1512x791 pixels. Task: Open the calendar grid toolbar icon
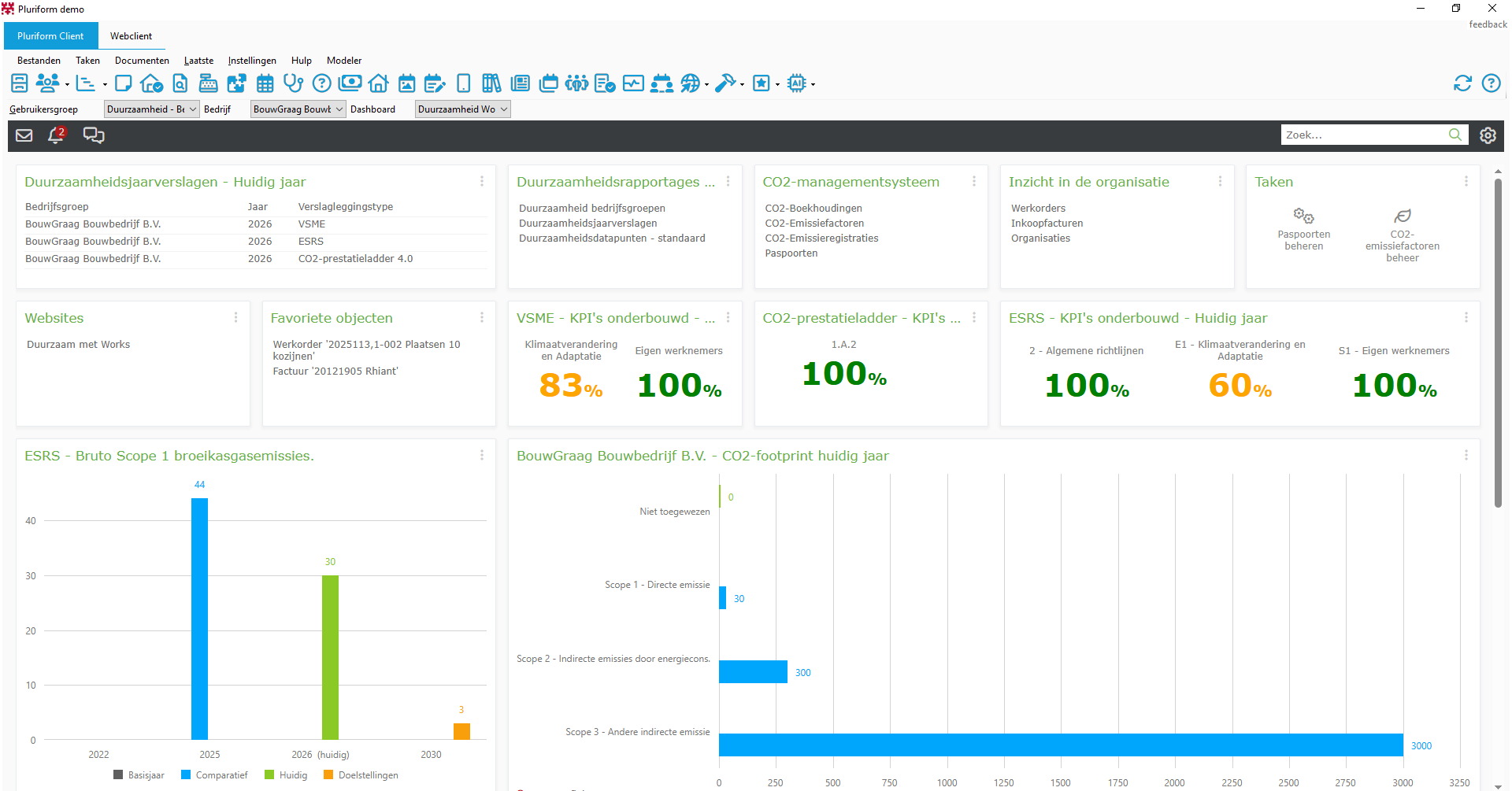pos(265,83)
